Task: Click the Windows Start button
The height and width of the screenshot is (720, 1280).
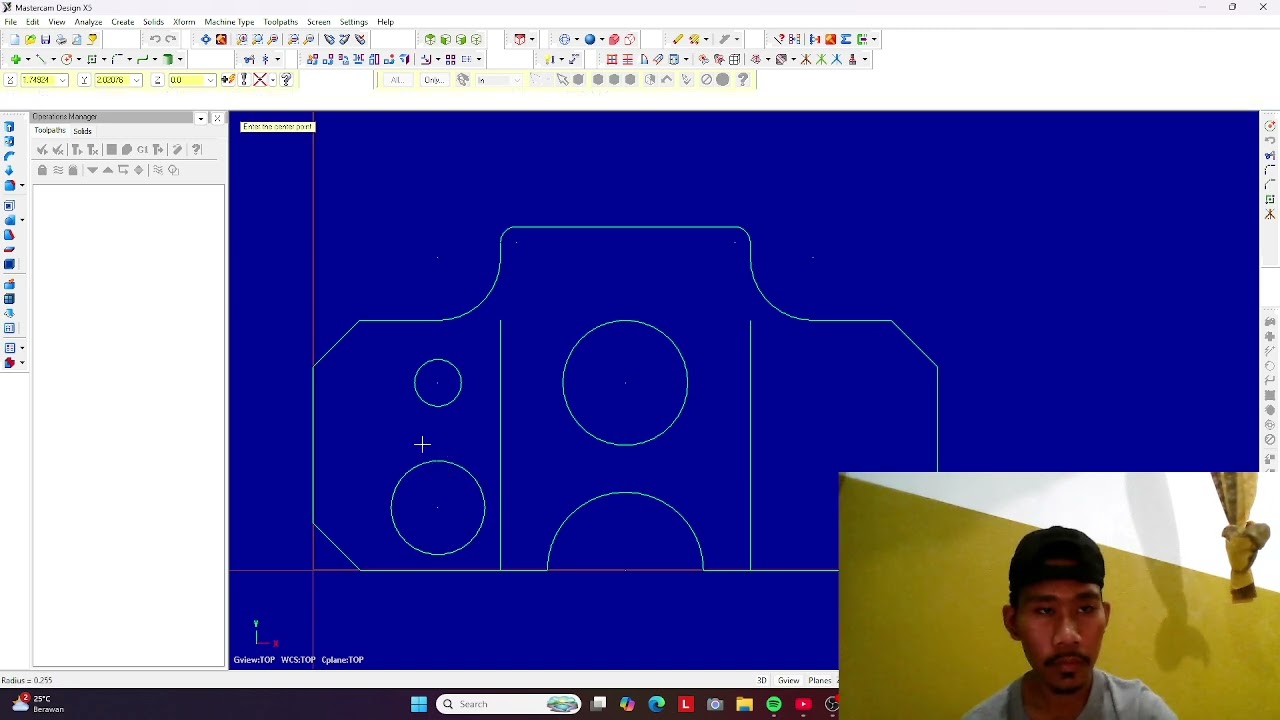Action: 419,704
